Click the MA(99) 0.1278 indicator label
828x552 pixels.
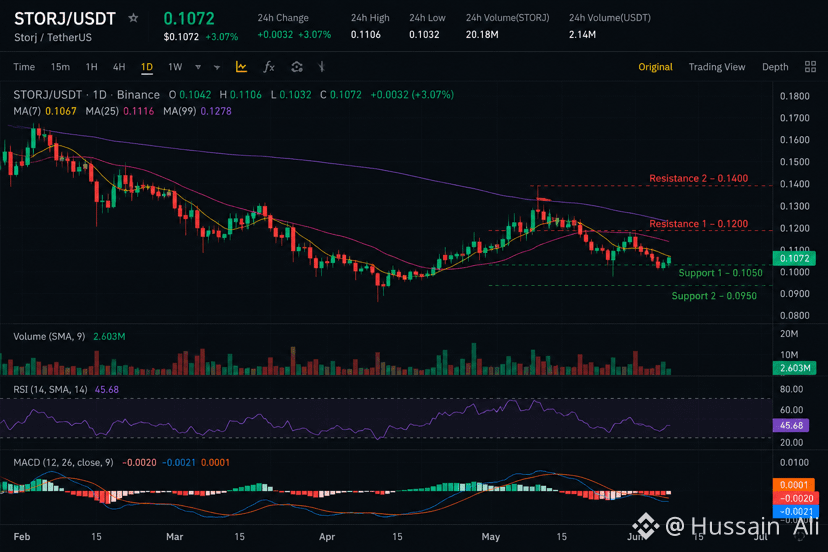197,111
